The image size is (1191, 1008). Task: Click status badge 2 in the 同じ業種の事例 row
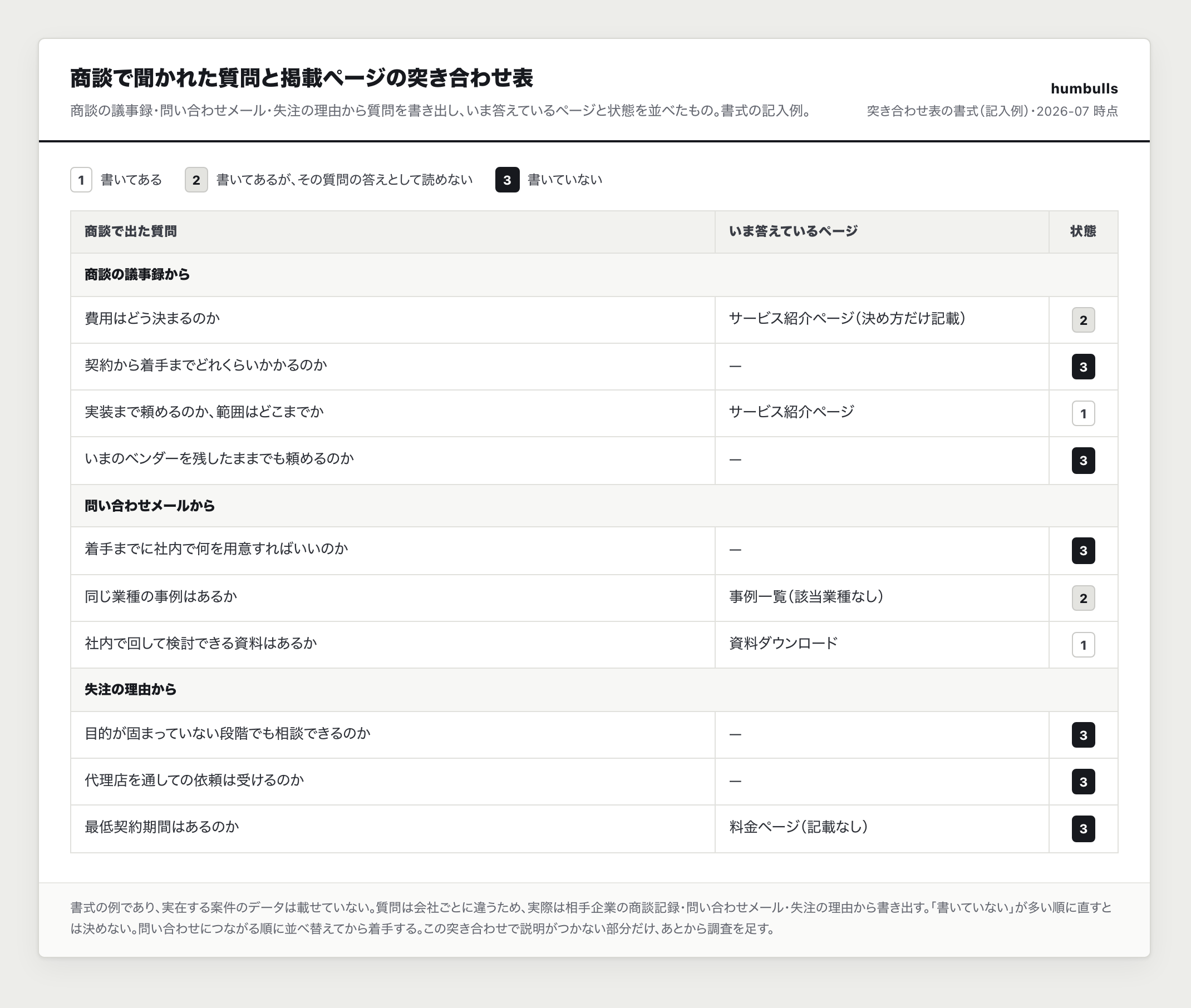coord(1083,598)
